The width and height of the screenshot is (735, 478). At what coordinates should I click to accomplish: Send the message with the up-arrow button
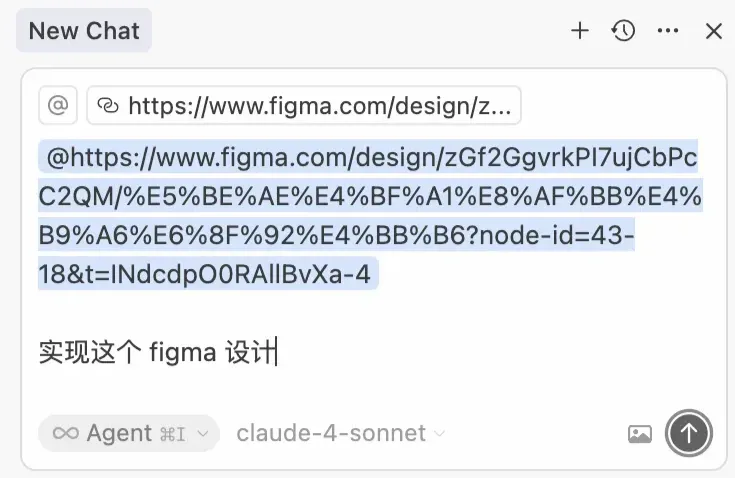click(x=689, y=433)
